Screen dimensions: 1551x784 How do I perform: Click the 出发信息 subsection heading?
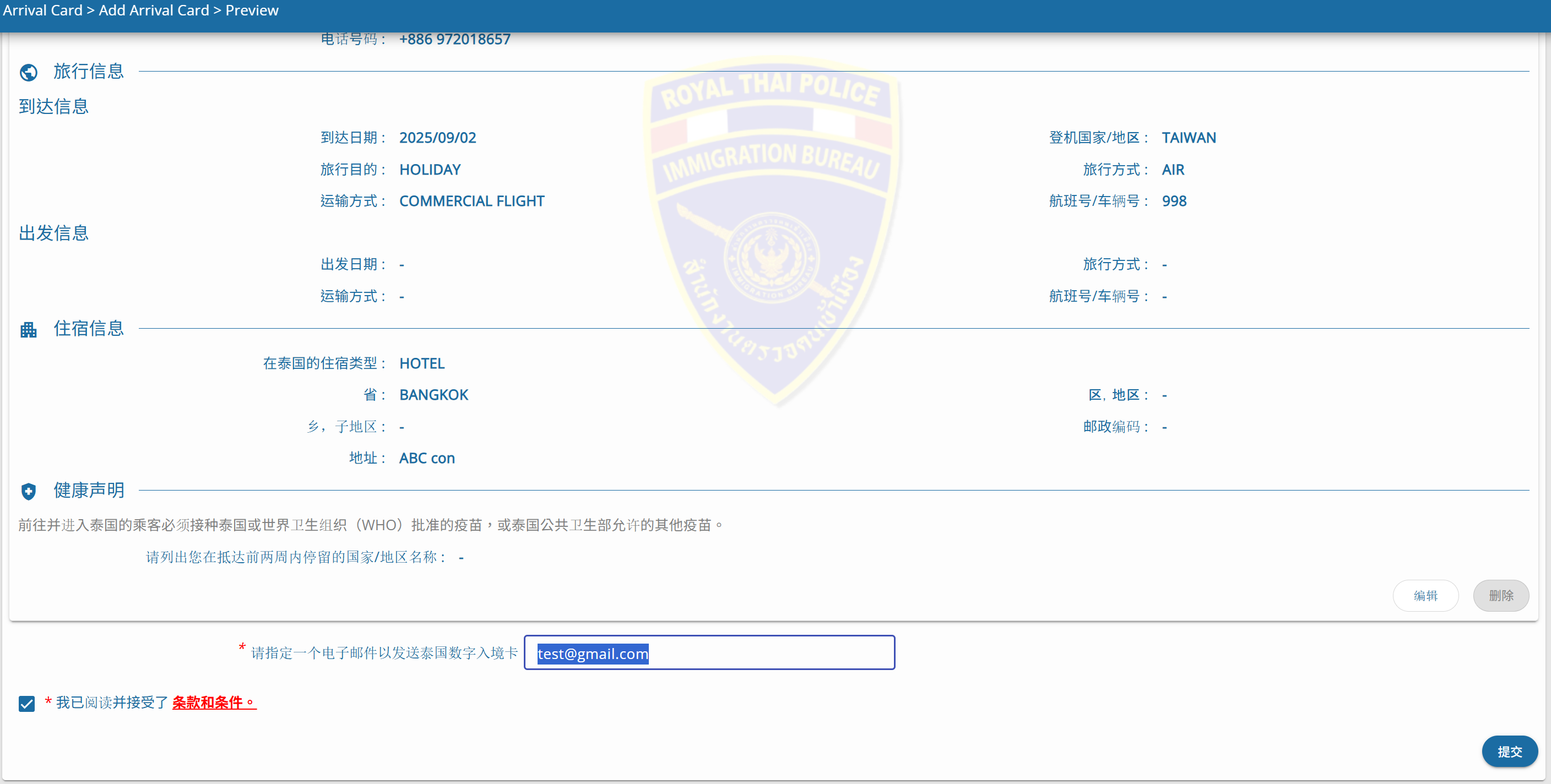pyautogui.click(x=53, y=233)
